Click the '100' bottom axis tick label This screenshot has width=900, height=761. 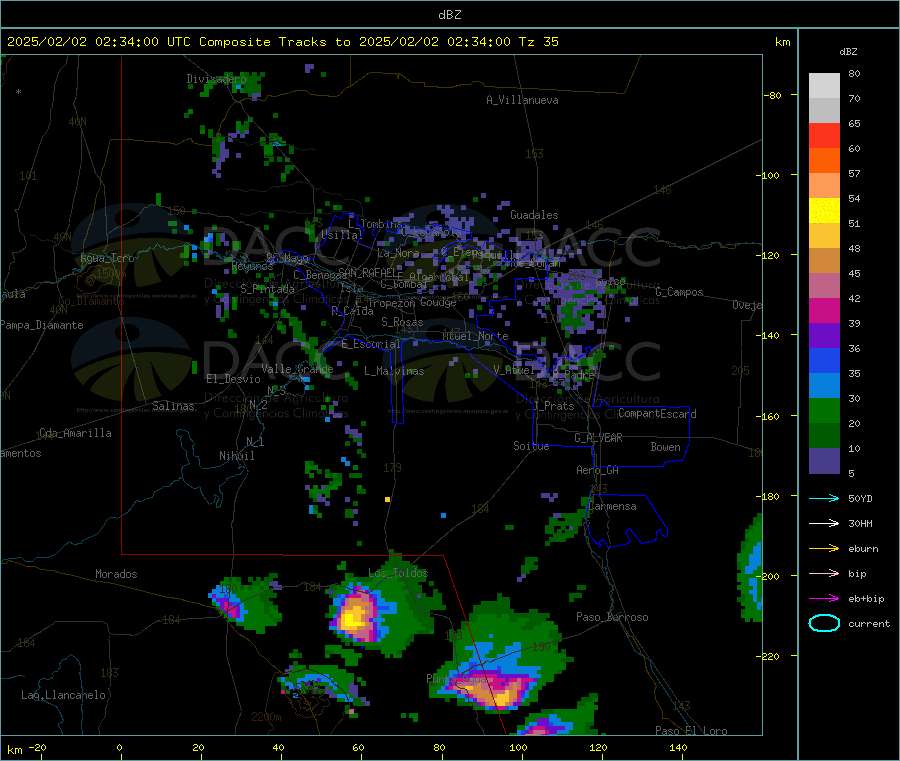518,747
